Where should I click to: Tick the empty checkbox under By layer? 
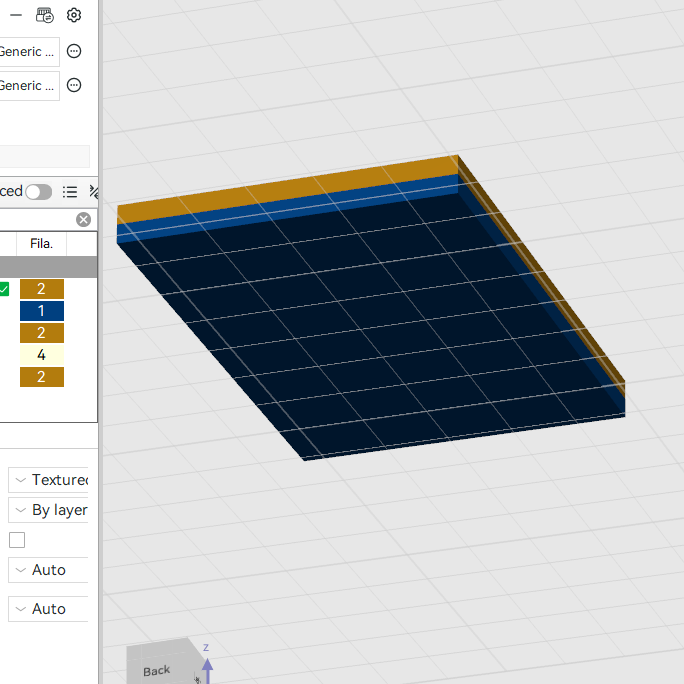[17, 540]
